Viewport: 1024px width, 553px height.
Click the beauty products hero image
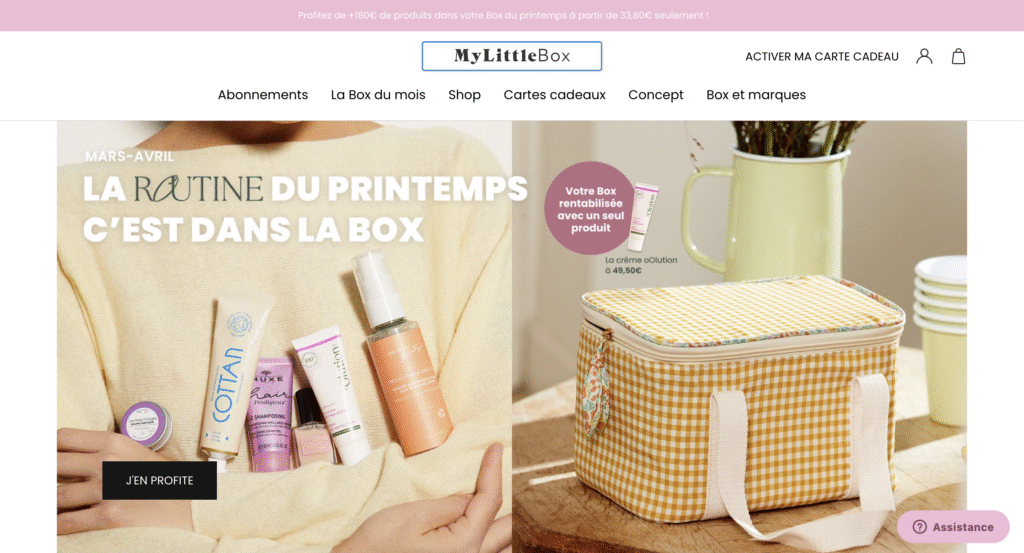(x=284, y=337)
